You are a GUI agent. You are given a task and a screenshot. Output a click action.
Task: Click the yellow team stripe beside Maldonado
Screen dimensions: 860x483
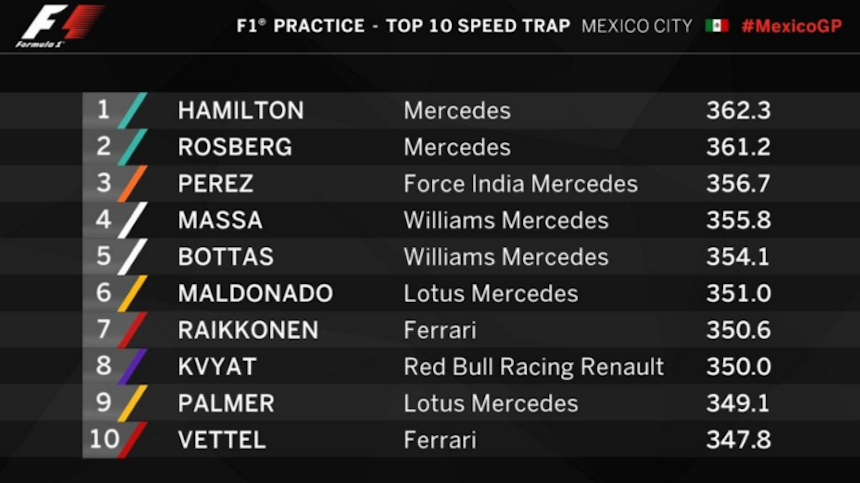(133, 293)
